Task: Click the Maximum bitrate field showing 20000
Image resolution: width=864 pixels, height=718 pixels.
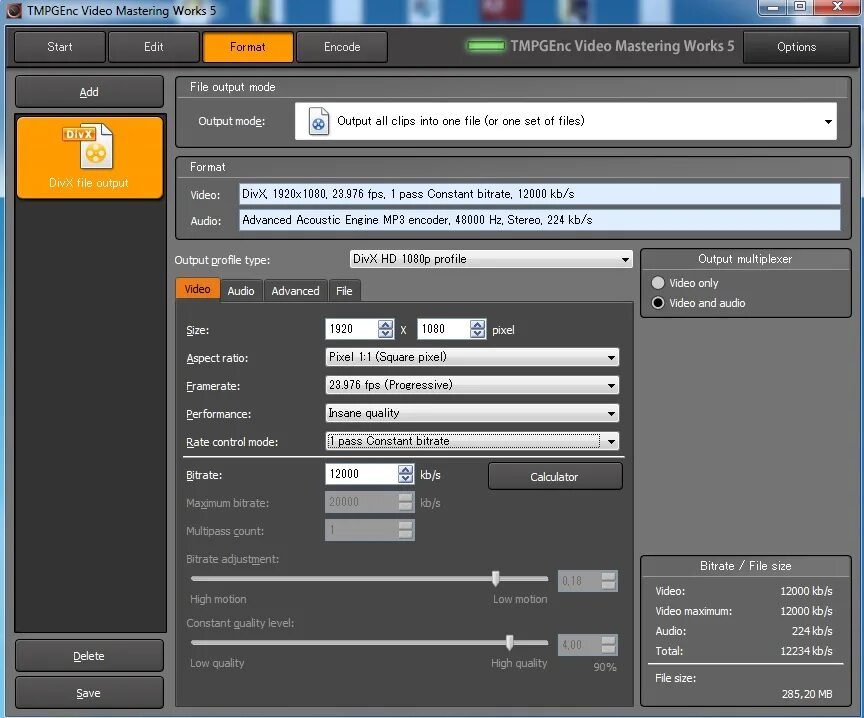Action: [361, 502]
